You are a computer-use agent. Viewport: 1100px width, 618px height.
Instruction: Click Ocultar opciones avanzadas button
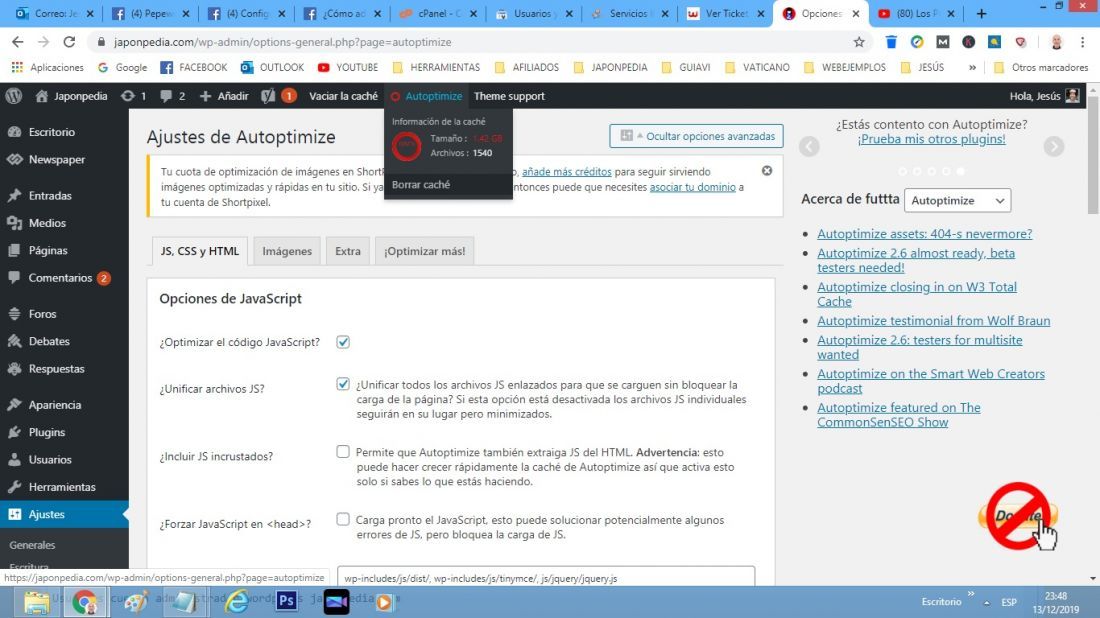click(x=696, y=136)
